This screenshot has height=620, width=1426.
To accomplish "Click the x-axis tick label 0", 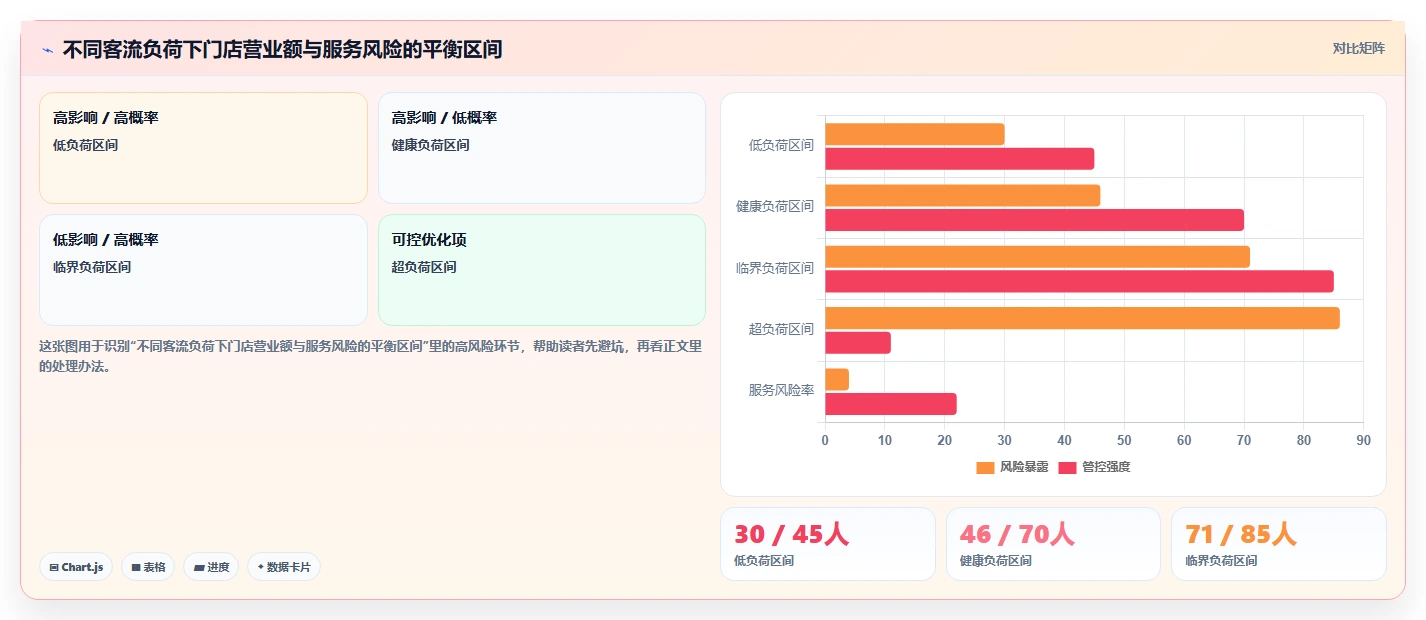I will pos(825,440).
